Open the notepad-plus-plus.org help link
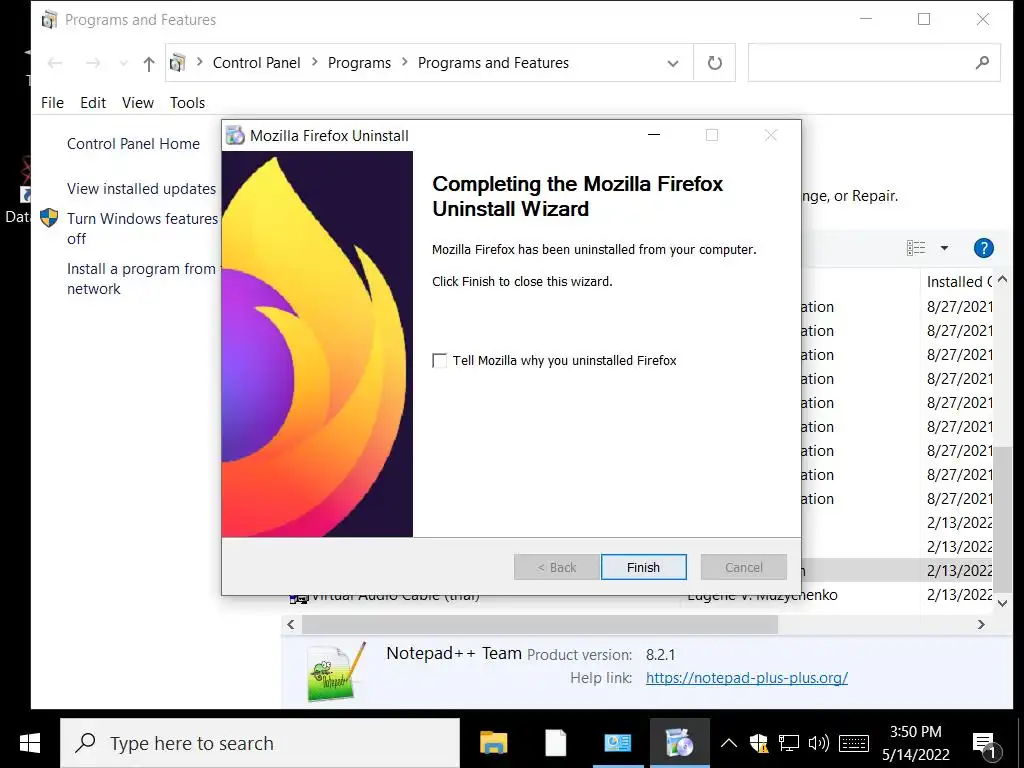 (746, 678)
